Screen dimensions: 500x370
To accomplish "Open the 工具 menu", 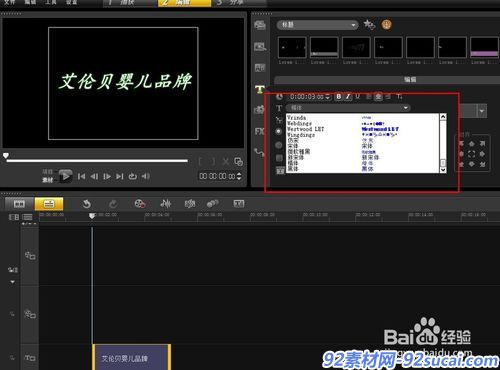I will pyautogui.click(x=51, y=2).
